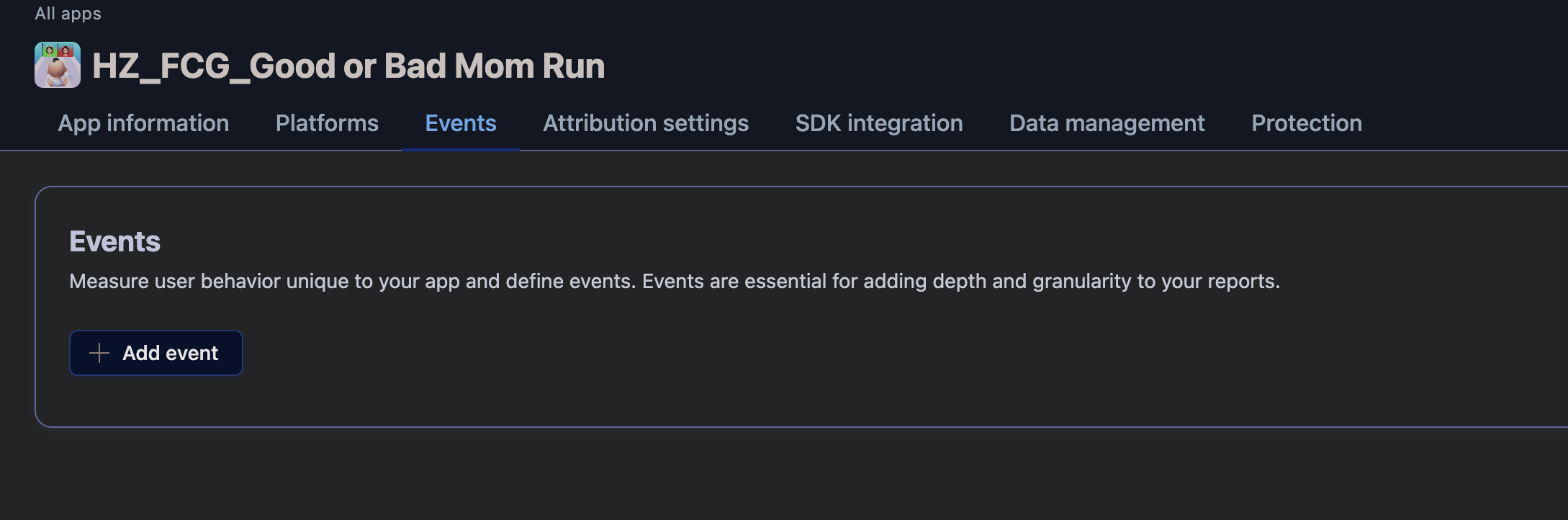Viewport: 1568px width, 520px height.
Task: Click the HZ_FCG_Good or Bad Mom Run title
Action: click(348, 66)
